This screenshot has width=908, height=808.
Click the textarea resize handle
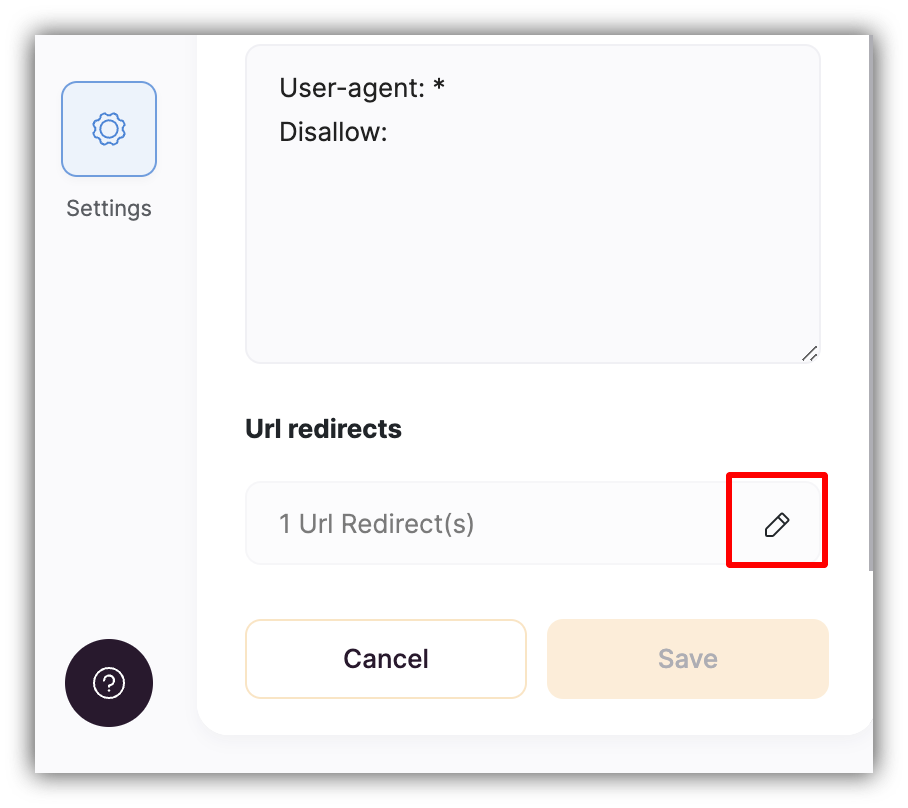(x=811, y=352)
